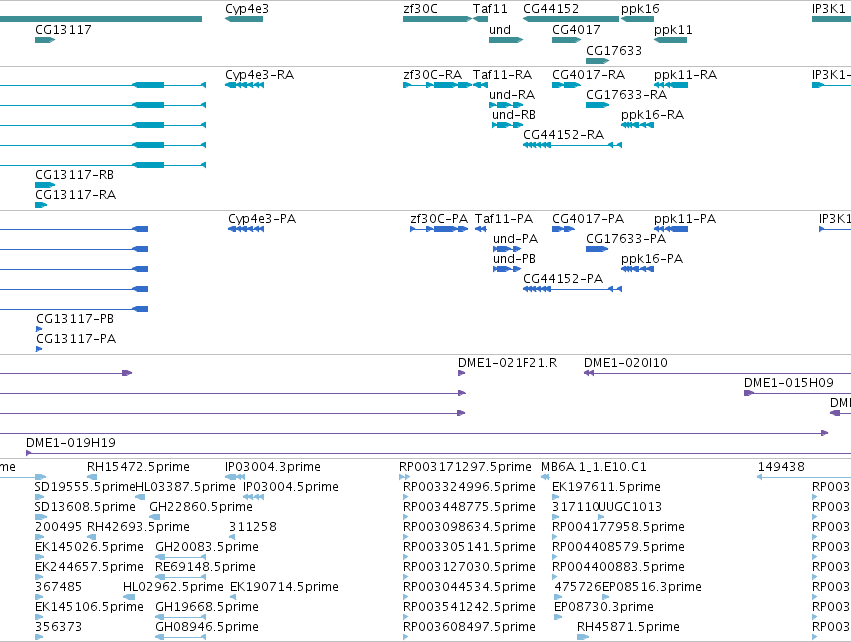Click EST RE69148.5prime
Screen dimensions: 851x642
[x=180, y=577]
